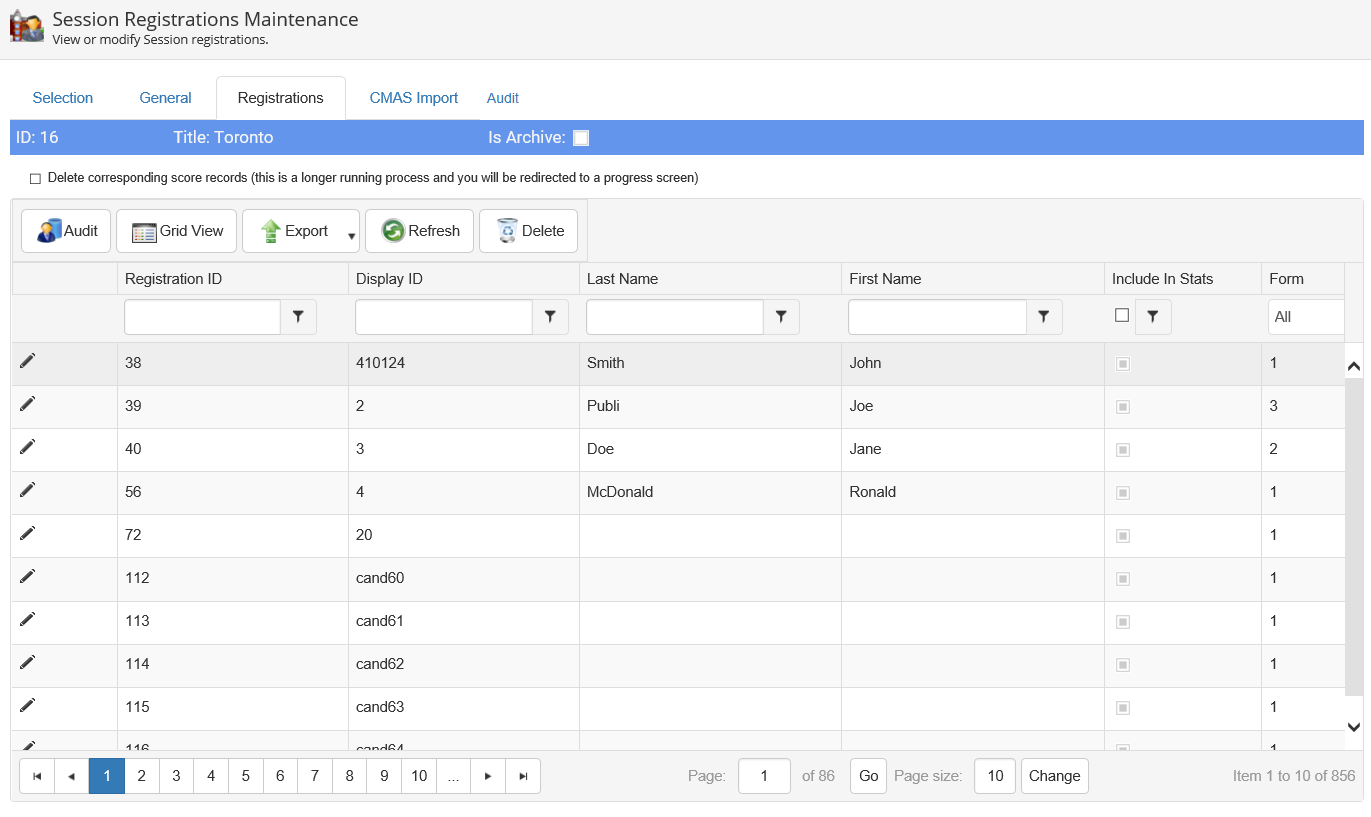
Task: Open filter menu for Registration ID column
Action: coord(298,317)
